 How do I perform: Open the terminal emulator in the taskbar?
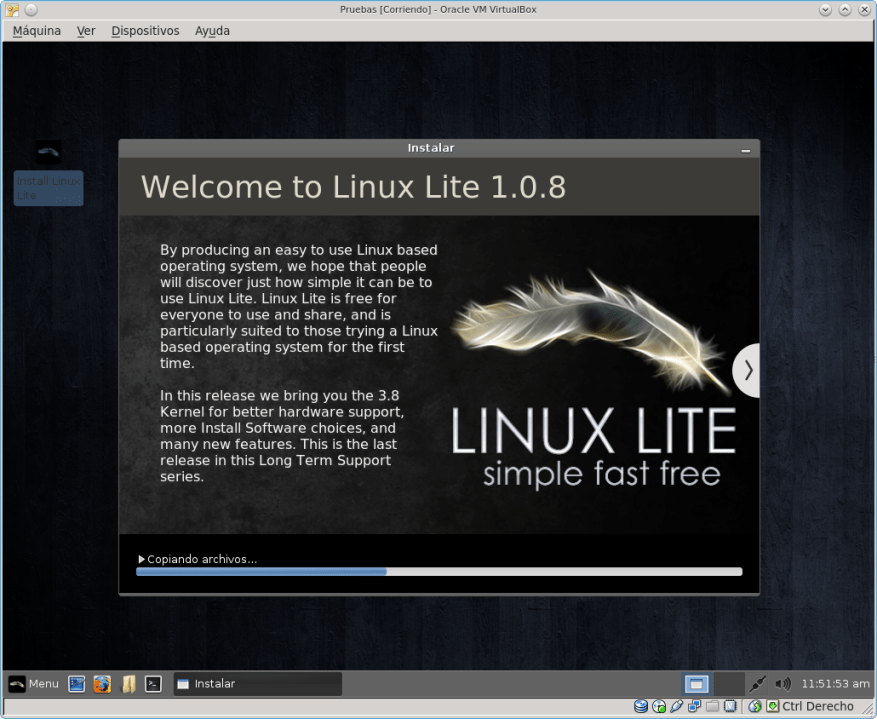pos(152,684)
